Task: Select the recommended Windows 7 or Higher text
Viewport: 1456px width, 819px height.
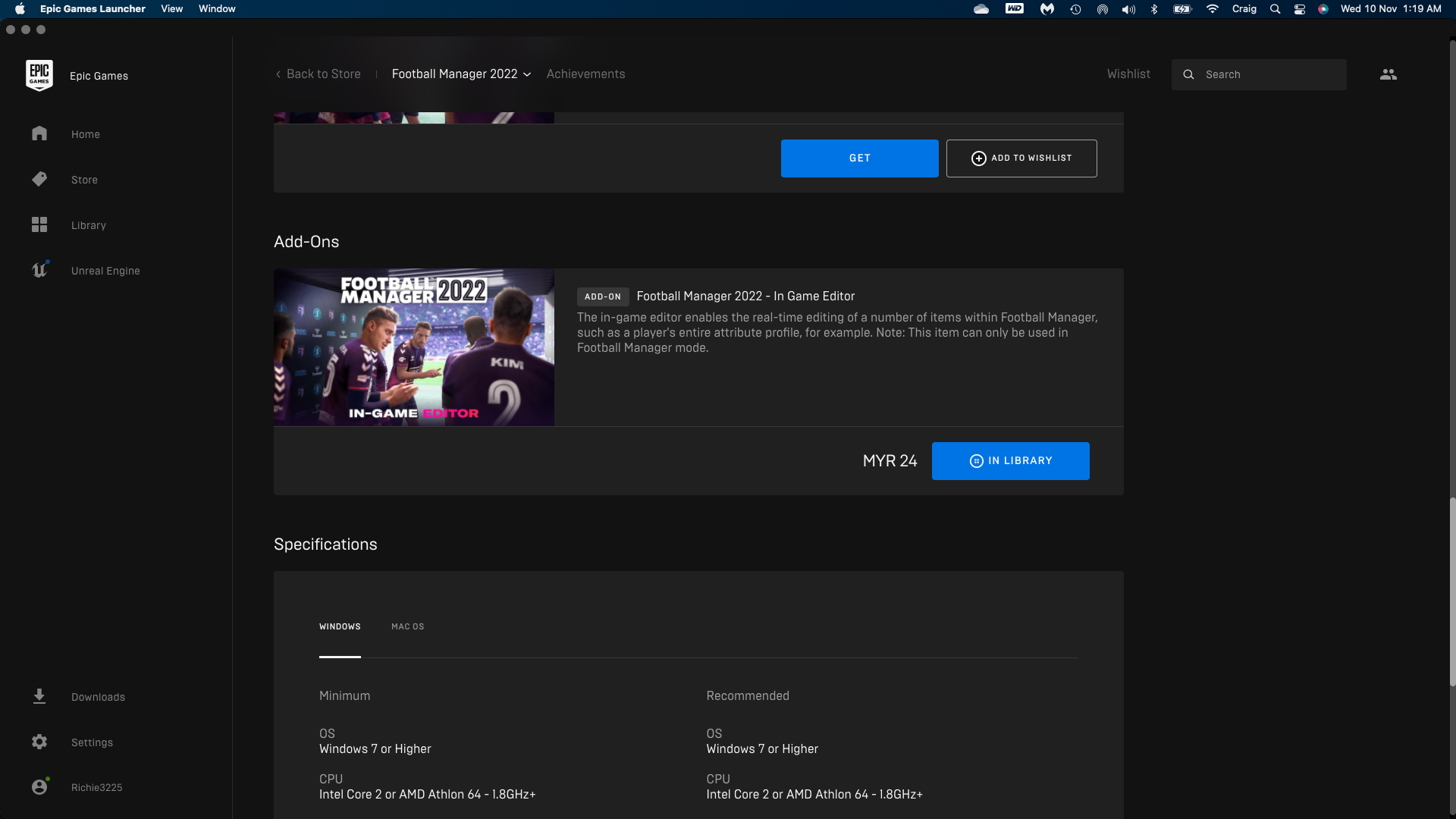Action: point(762,748)
